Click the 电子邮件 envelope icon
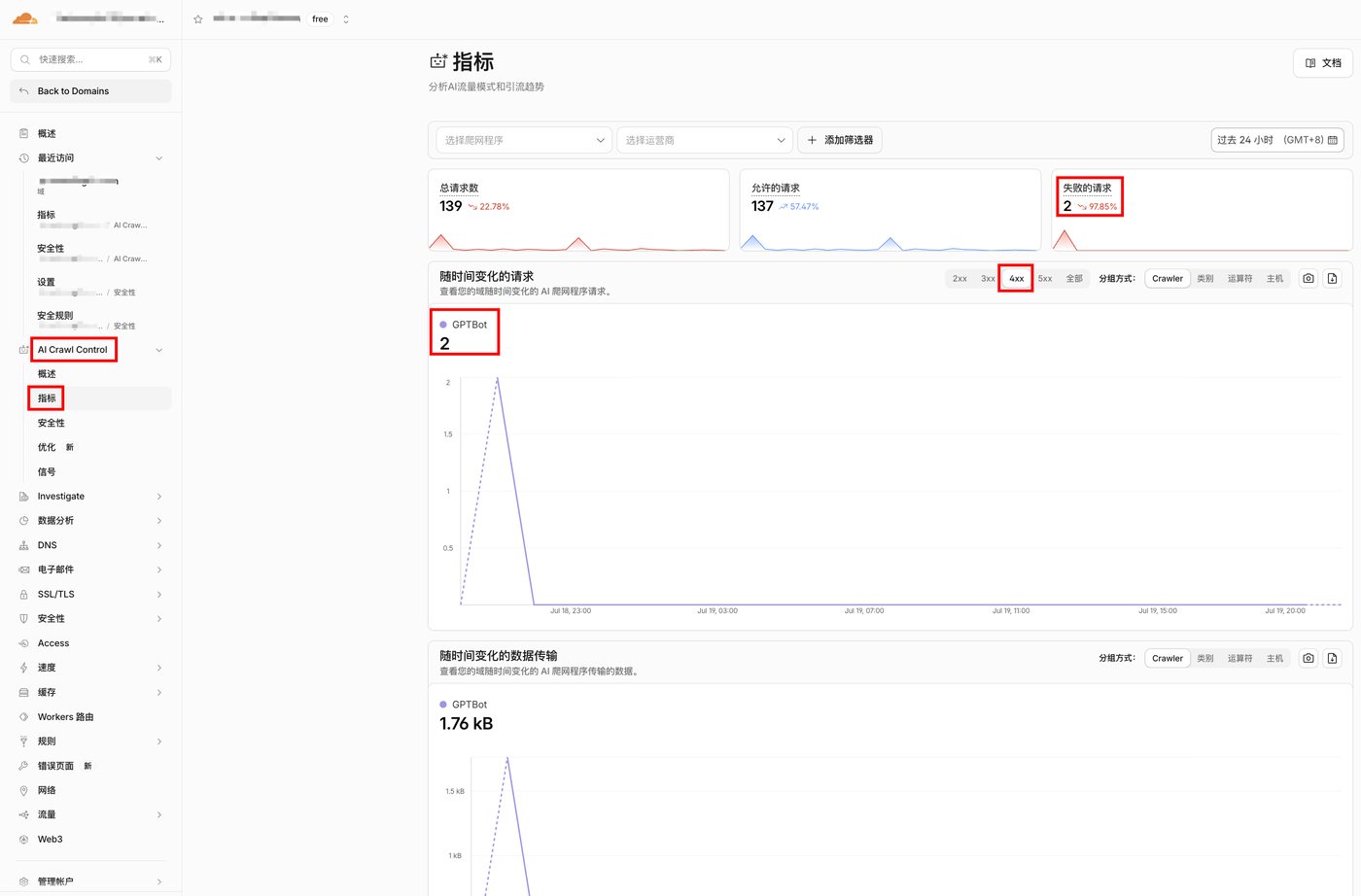 [23, 569]
